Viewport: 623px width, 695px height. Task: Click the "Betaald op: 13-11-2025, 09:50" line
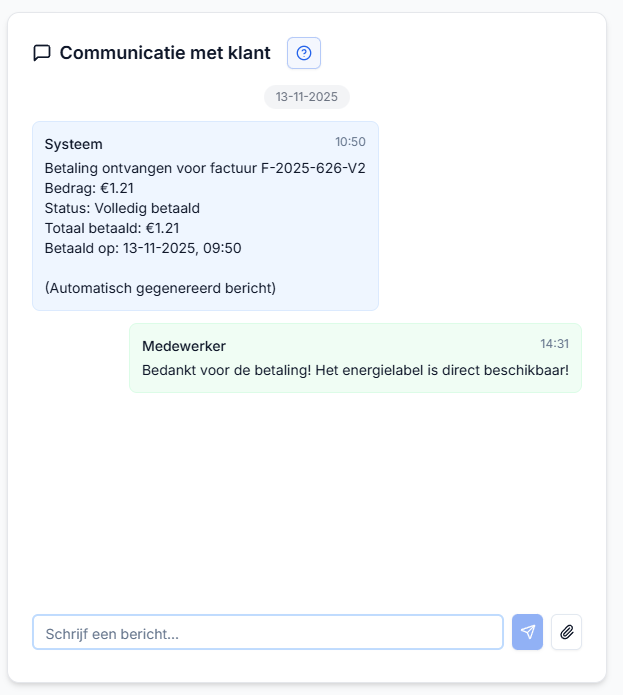tap(143, 248)
